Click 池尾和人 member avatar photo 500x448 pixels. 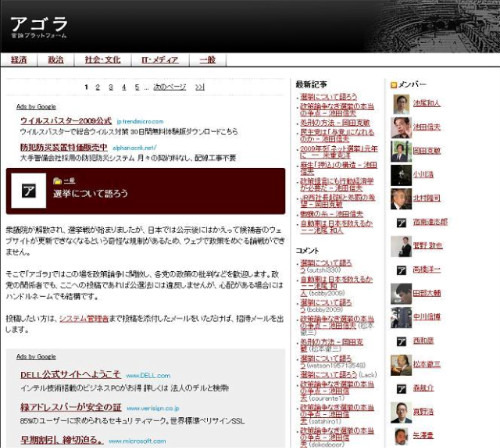tap(401, 104)
